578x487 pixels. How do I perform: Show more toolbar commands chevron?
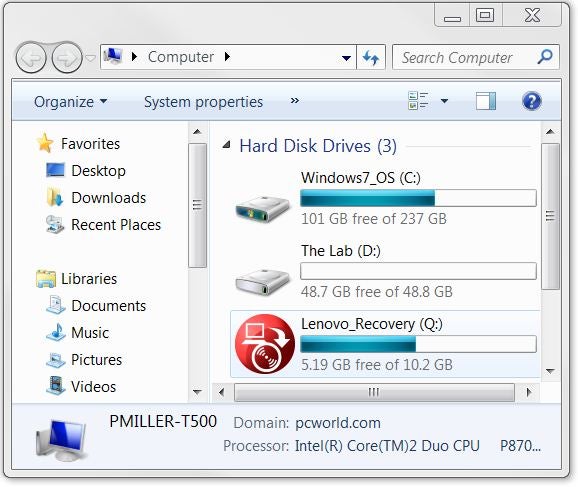(x=295, y=101)
